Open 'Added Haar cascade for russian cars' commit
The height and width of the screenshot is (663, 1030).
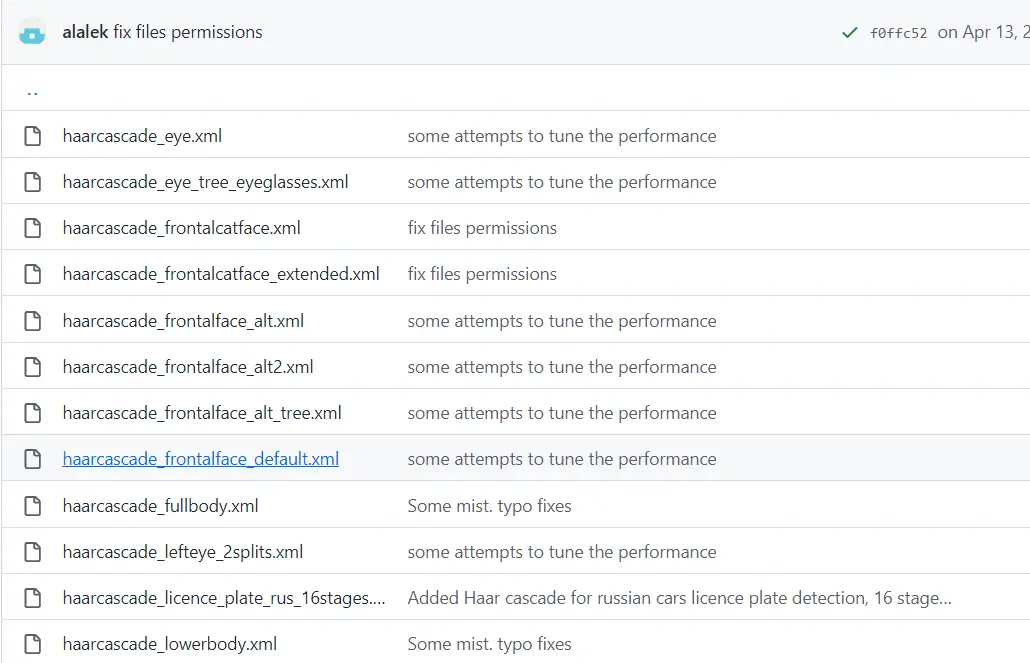pyautogui.click(x=679, y=598)
